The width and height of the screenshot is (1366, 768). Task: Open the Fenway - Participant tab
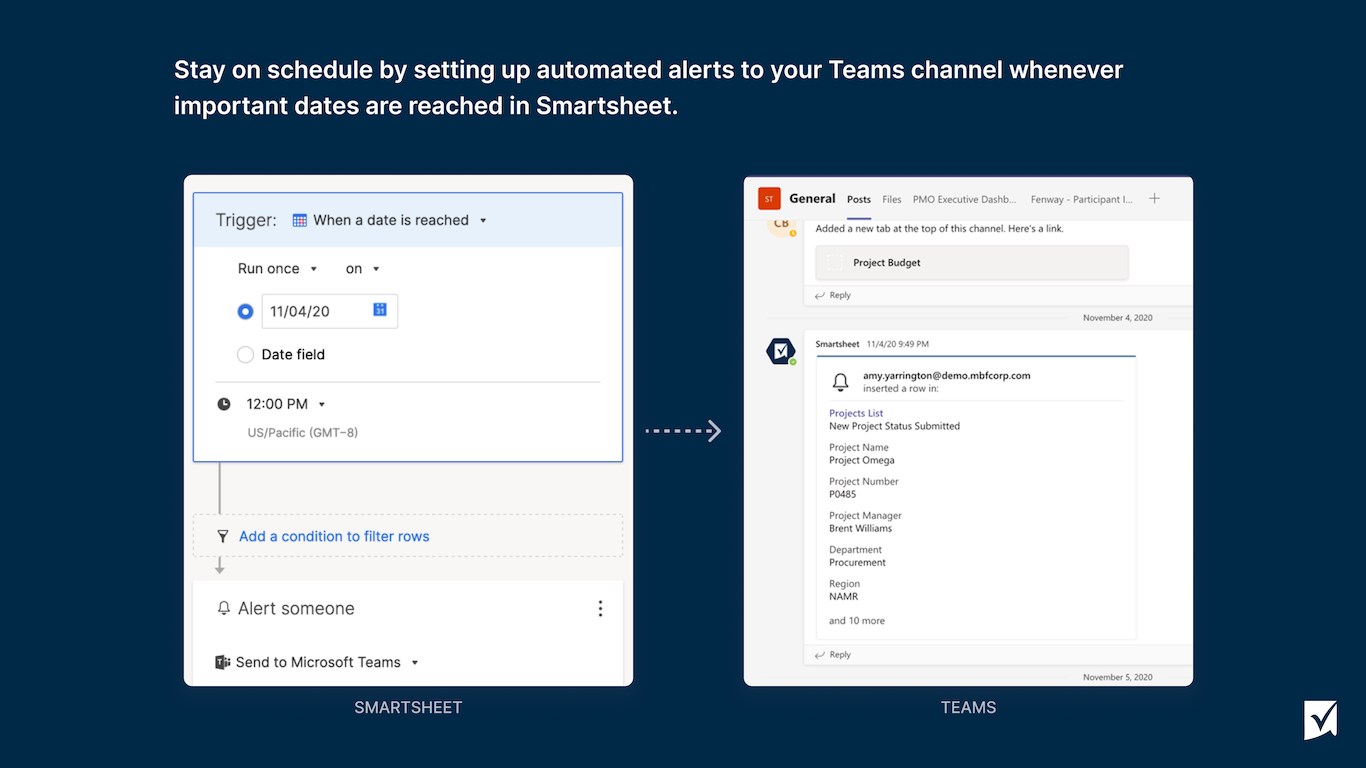point(1082,199)
